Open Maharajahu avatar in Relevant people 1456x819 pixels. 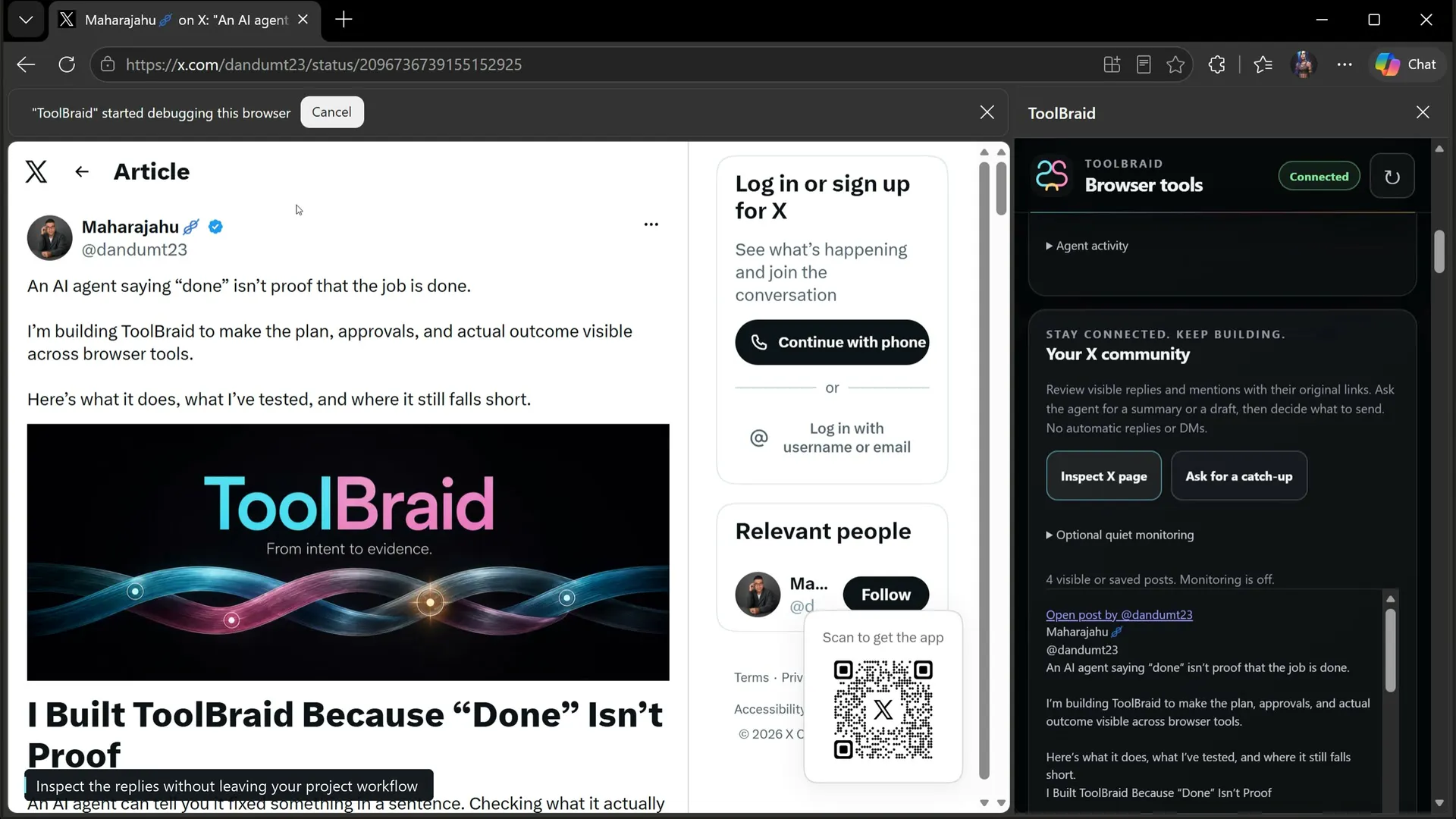(x=758, y=595)
